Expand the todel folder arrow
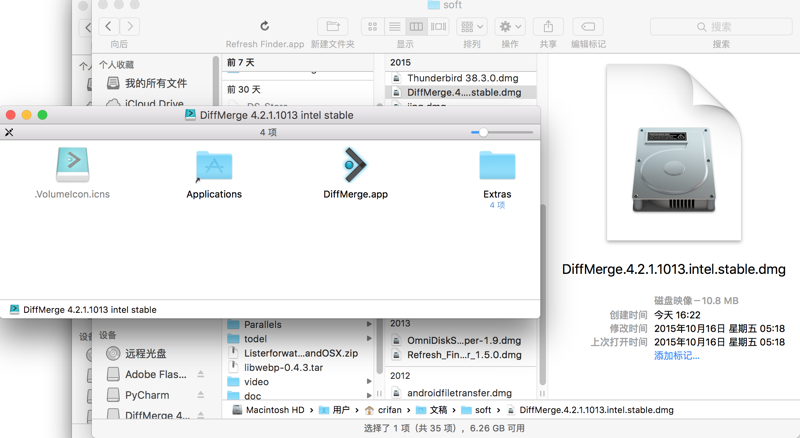The width and height of the screenshot is (800, 438). pos(368,338)
